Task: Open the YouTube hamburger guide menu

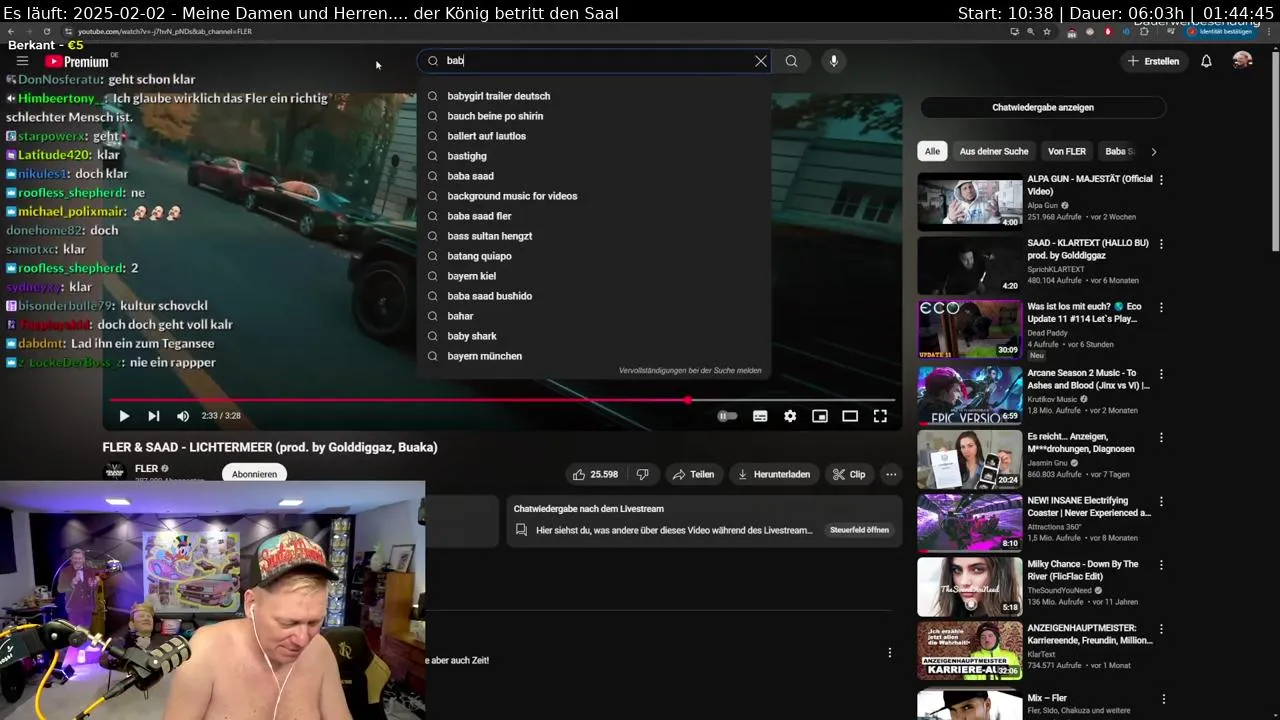Action: click(x=22, y=61)
